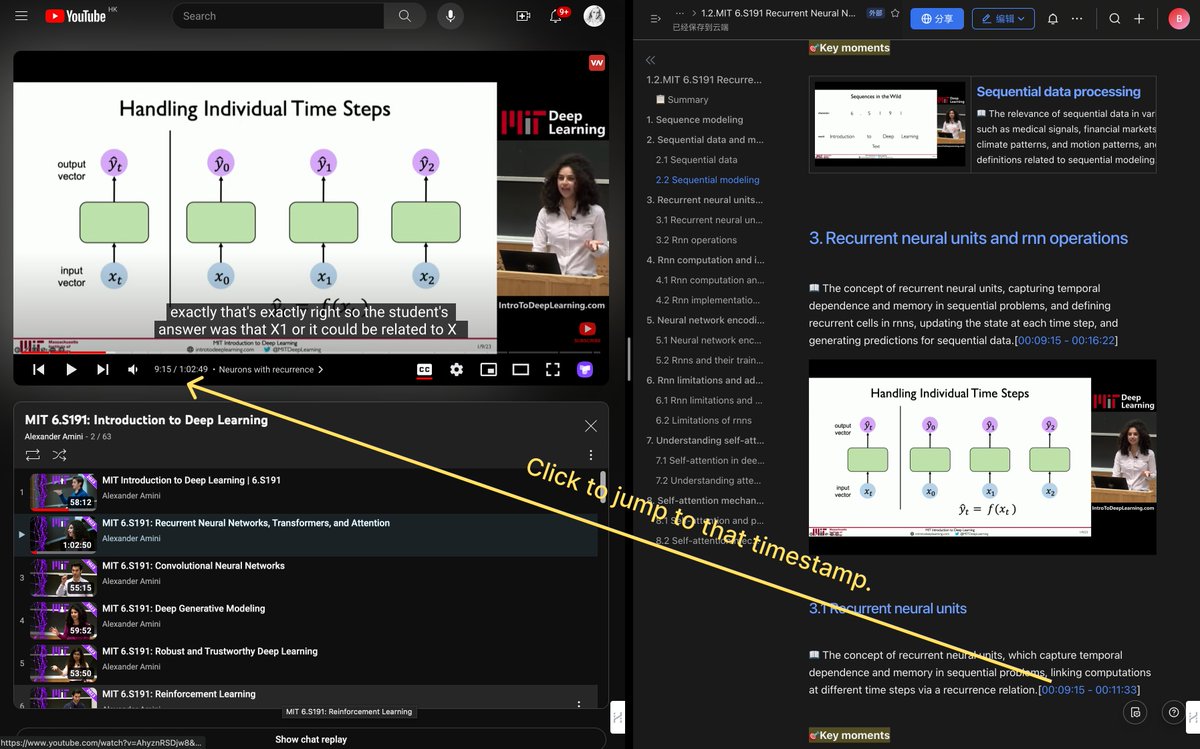Select 7.1 Self-attention outline entry

(710, 460)
